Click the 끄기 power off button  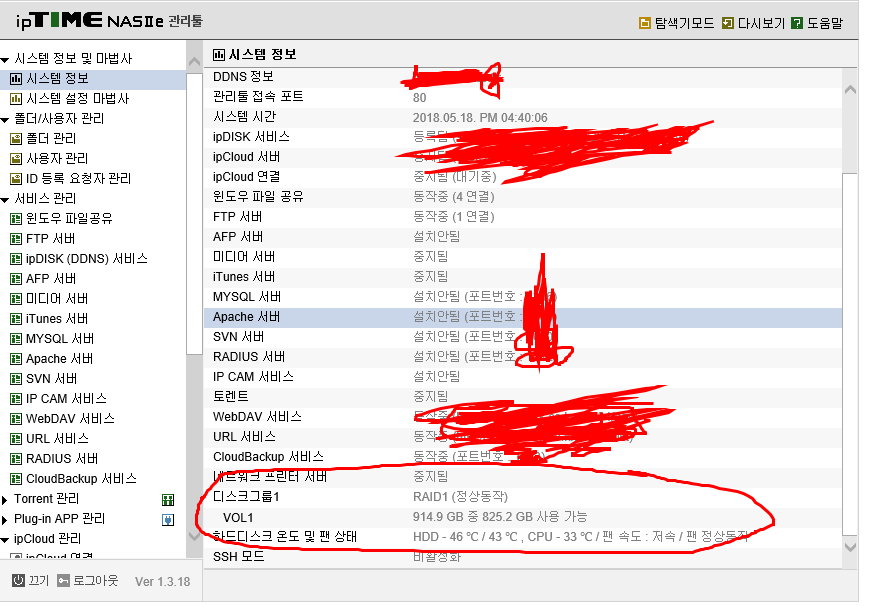tap(31, 581)
